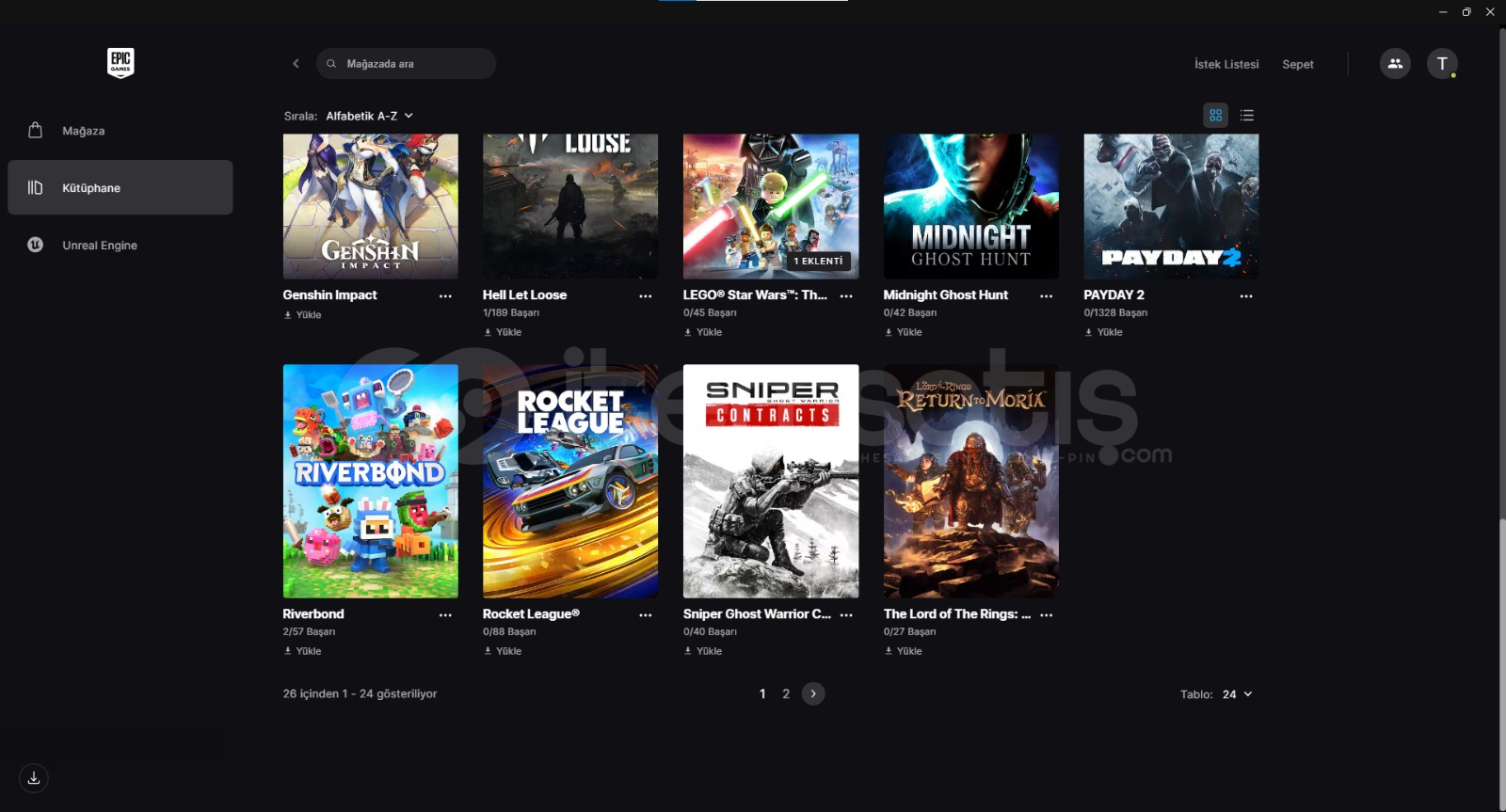1506x812 pixels.
Task: View the 1/189 Başarı achievements text
Action: click(x=511, y=312)
